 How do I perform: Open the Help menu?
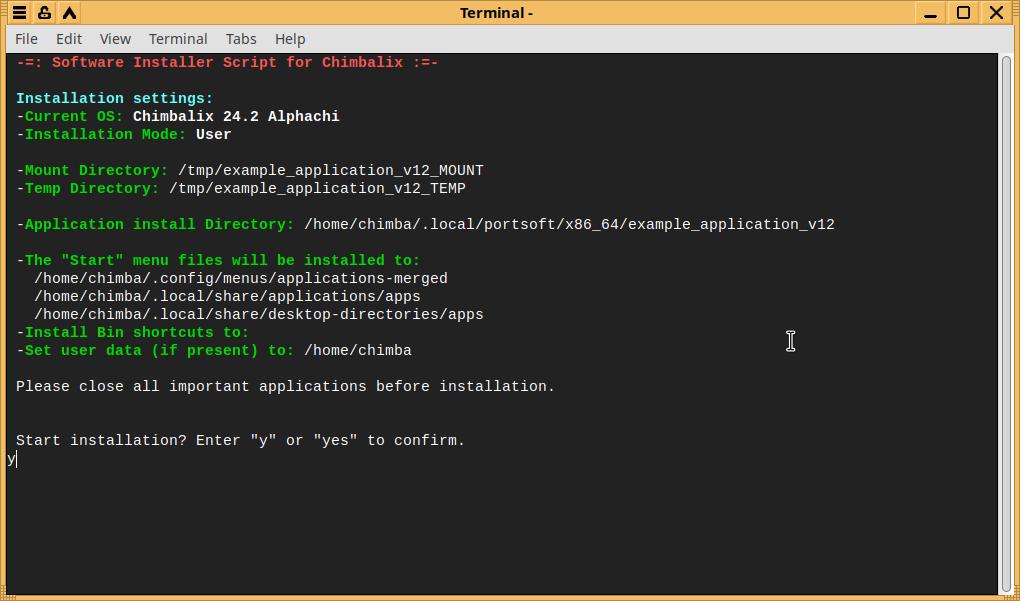click(x=290, y=39)
